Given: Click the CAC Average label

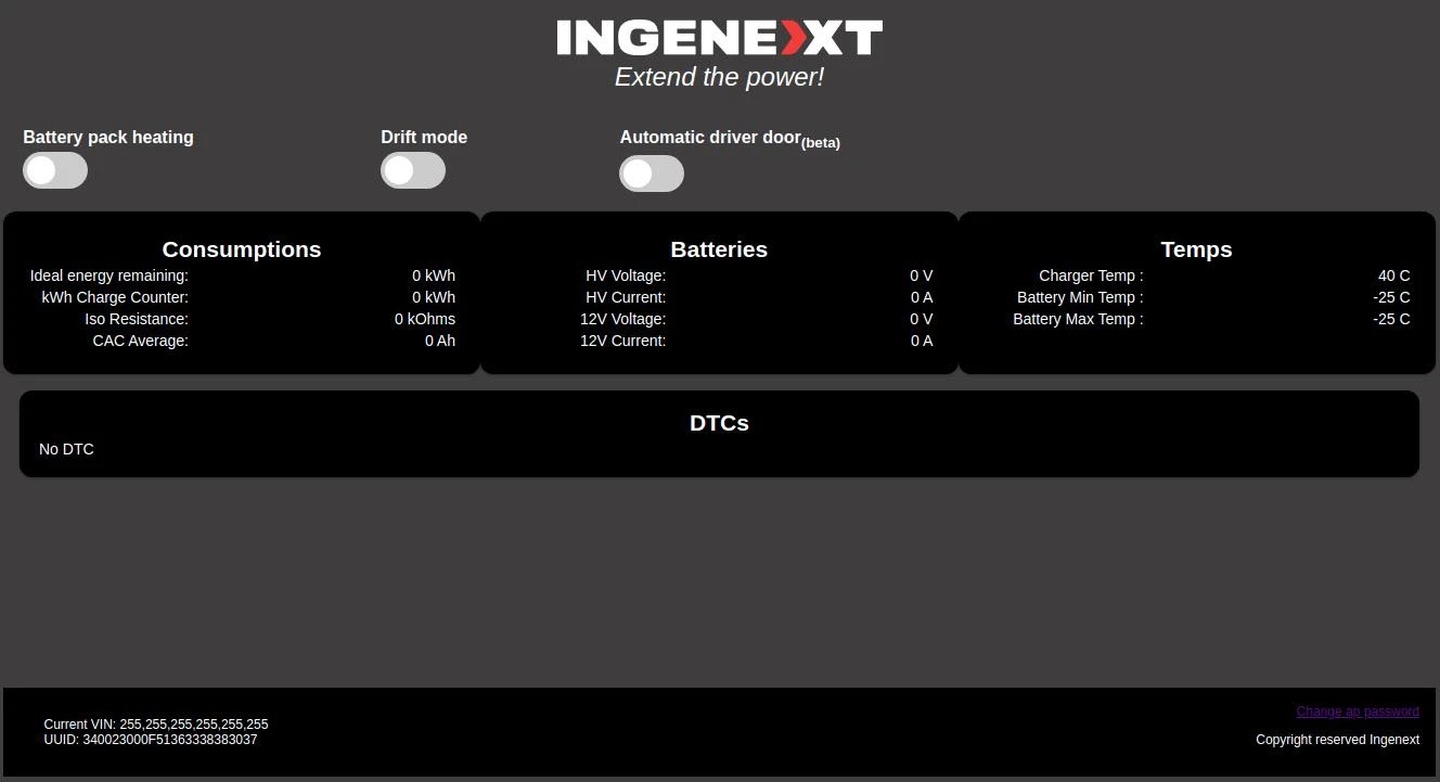Looking at the screenshot, I should [x=141, y=341].
